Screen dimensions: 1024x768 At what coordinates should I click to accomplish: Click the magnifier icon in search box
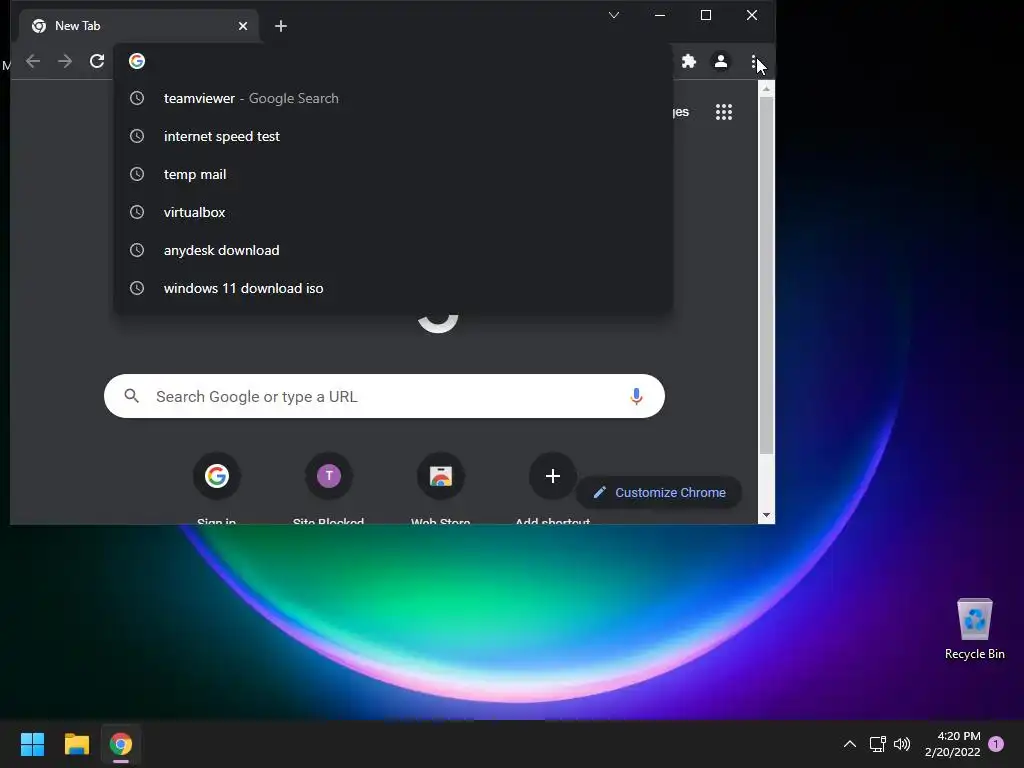click(x=132, y=396)
